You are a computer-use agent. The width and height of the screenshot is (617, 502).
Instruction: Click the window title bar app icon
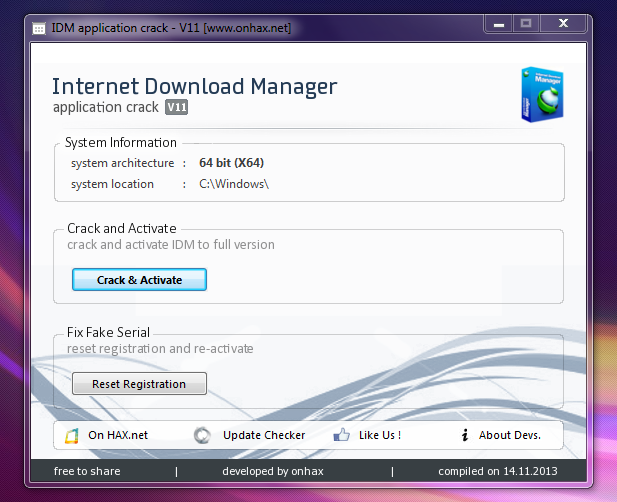(x=39, y=28)
